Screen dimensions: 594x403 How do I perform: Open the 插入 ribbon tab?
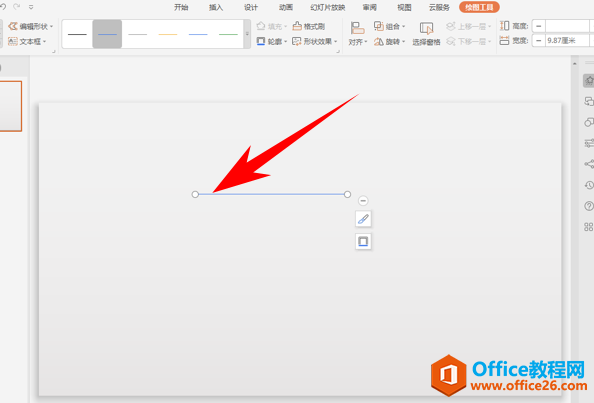coord(216,7)
